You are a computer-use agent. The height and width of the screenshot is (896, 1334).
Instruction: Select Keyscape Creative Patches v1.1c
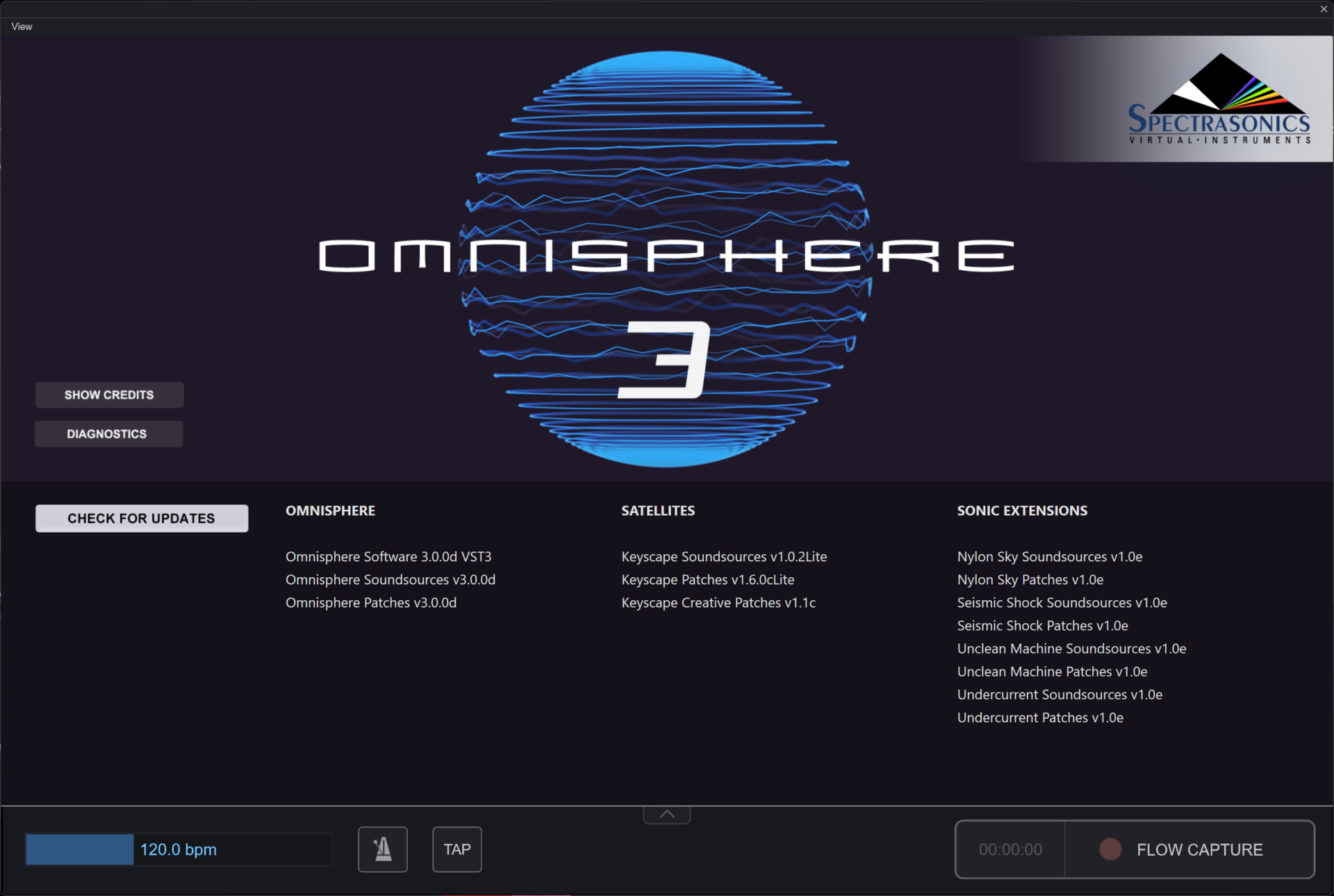coord(718,602)
